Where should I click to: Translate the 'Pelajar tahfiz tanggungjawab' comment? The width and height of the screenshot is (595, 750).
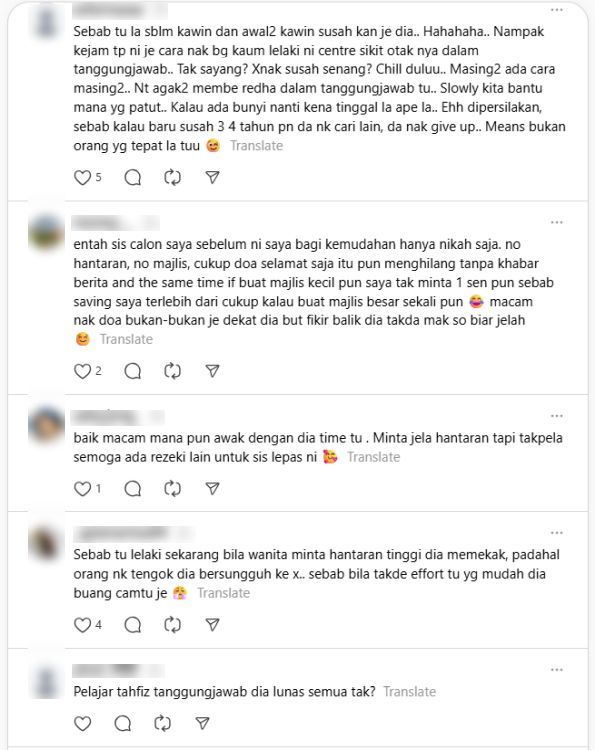coord(409,692)
